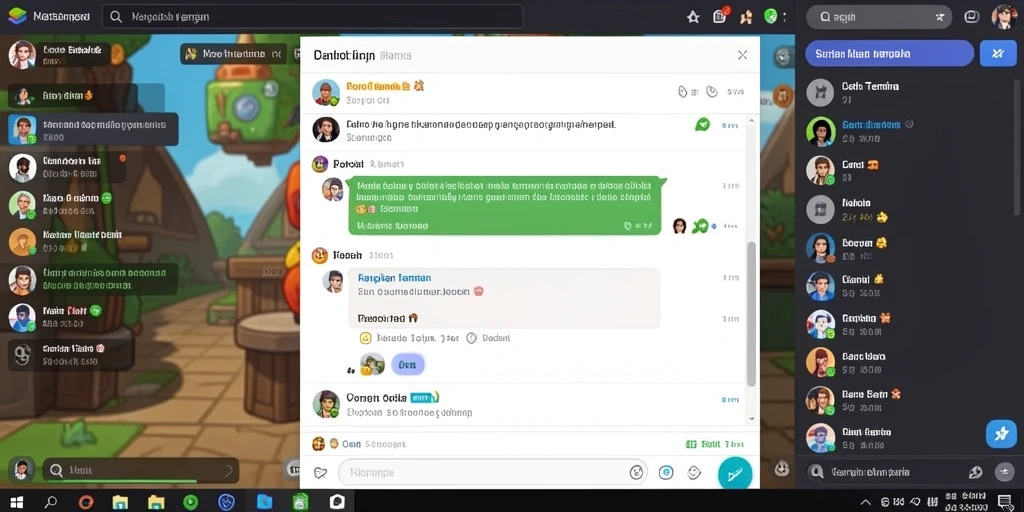The height and width of the screenshot is (512, 1024).
Task: Open the profile avatar in the top-right corner
Action: tap(1004, 17)
